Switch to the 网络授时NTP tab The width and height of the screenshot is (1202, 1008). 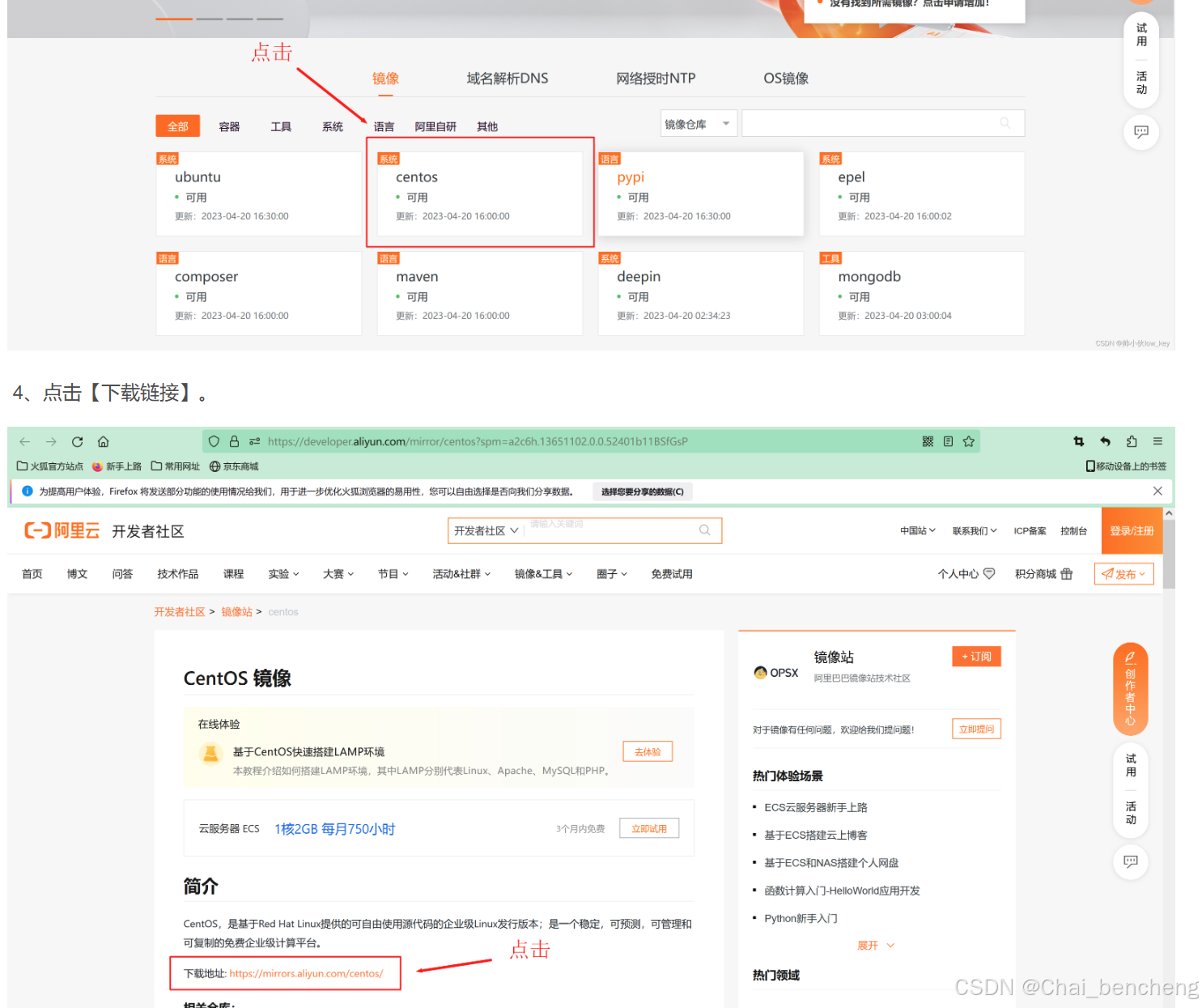coord(656,79)
